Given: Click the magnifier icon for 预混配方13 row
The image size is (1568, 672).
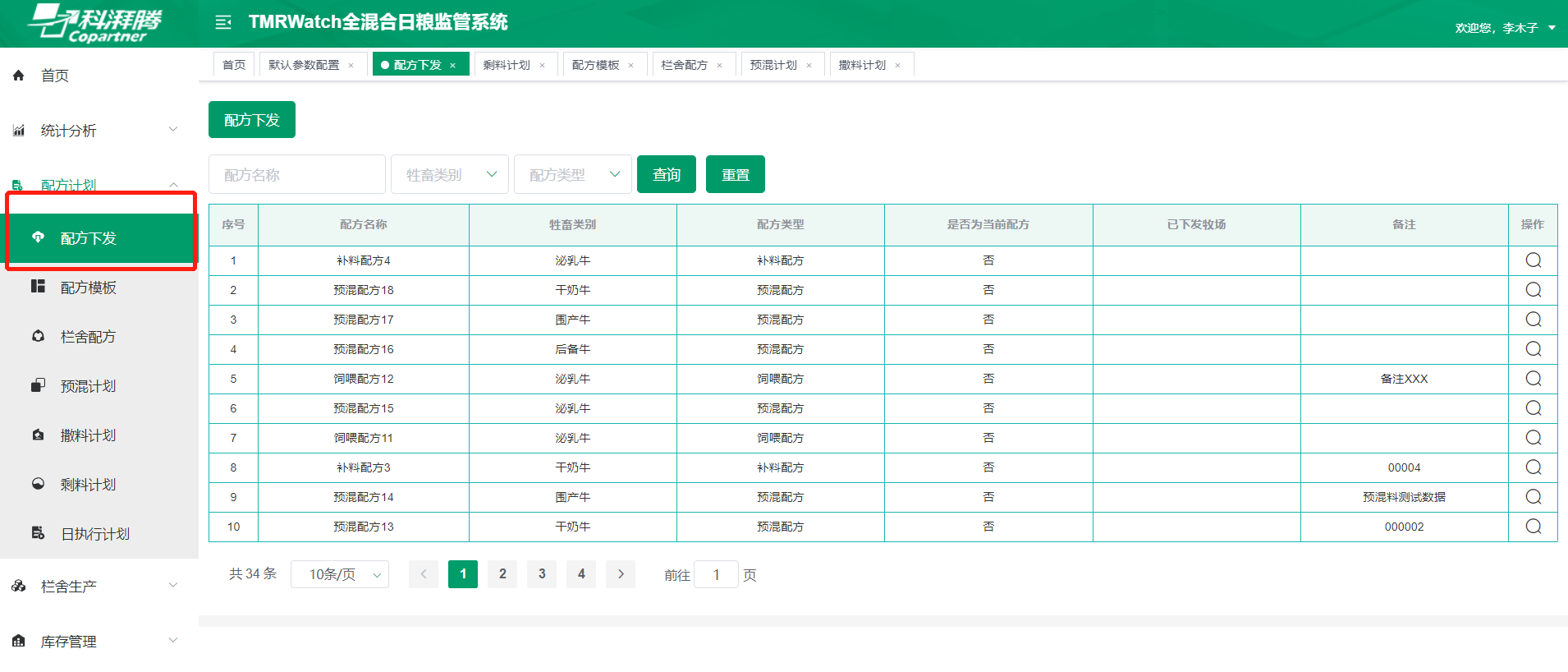Looking at the screenshot, I should coord(1533,527).
